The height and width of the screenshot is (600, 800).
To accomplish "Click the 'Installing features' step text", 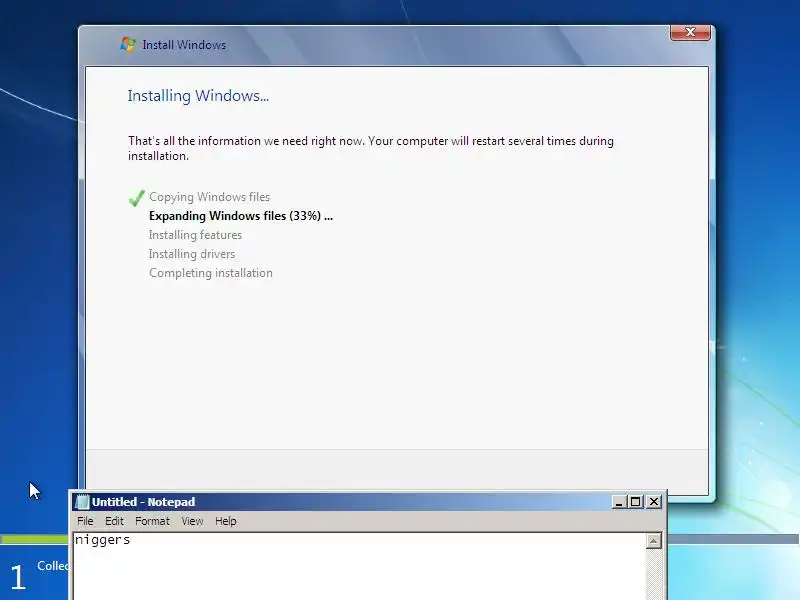I will click(x=195, y=235).
